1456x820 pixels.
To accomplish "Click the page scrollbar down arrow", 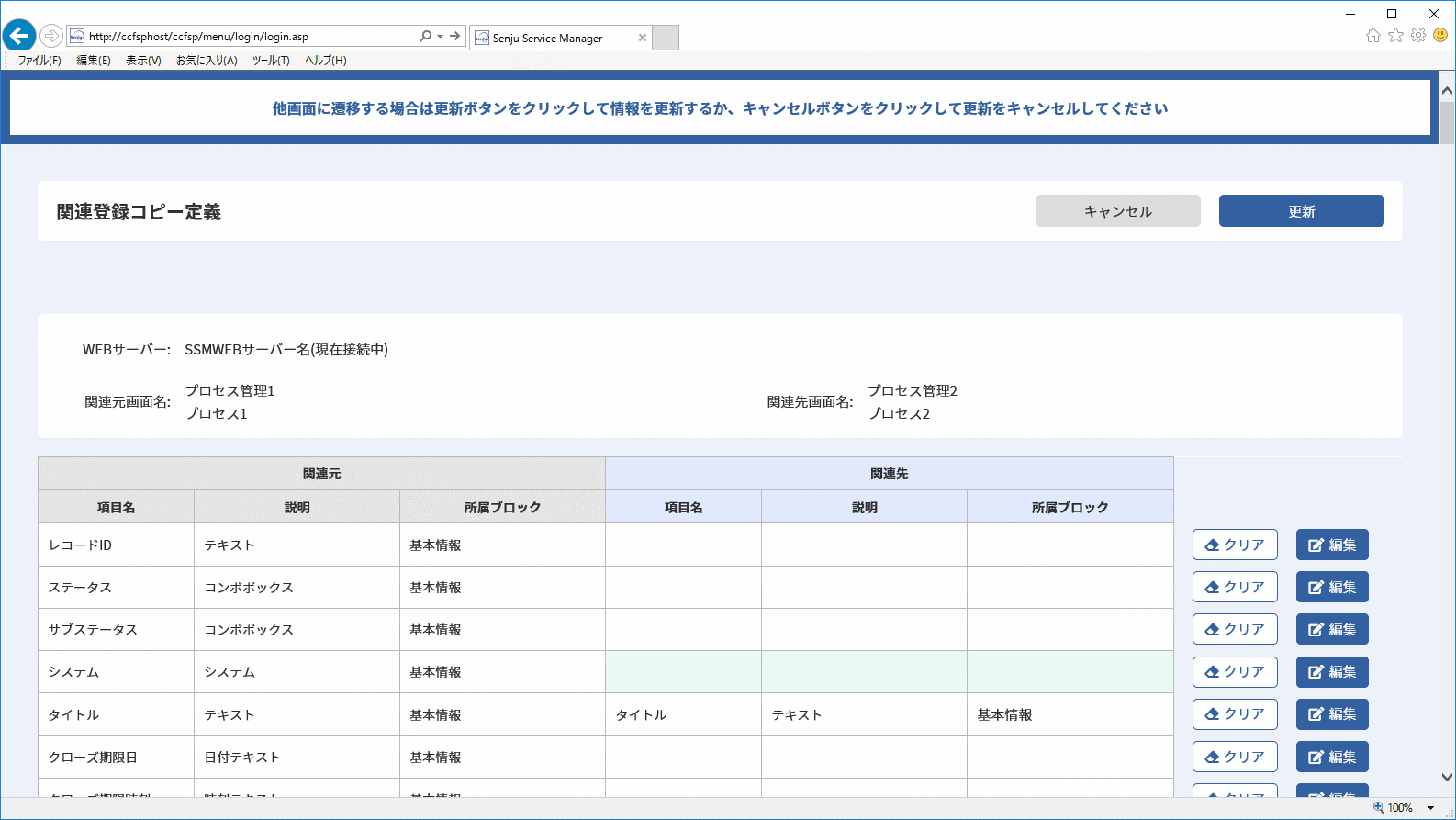I will [1447, 777].
